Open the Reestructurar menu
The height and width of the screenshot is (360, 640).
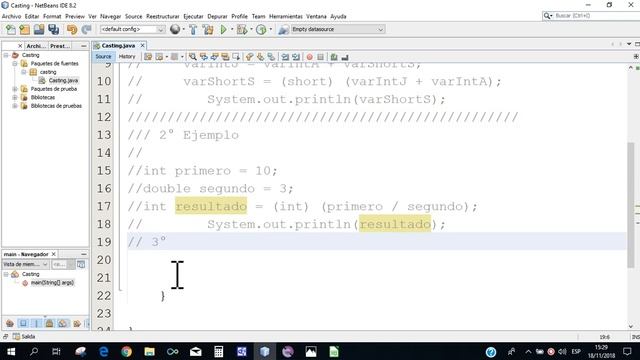tap(162, 16)
